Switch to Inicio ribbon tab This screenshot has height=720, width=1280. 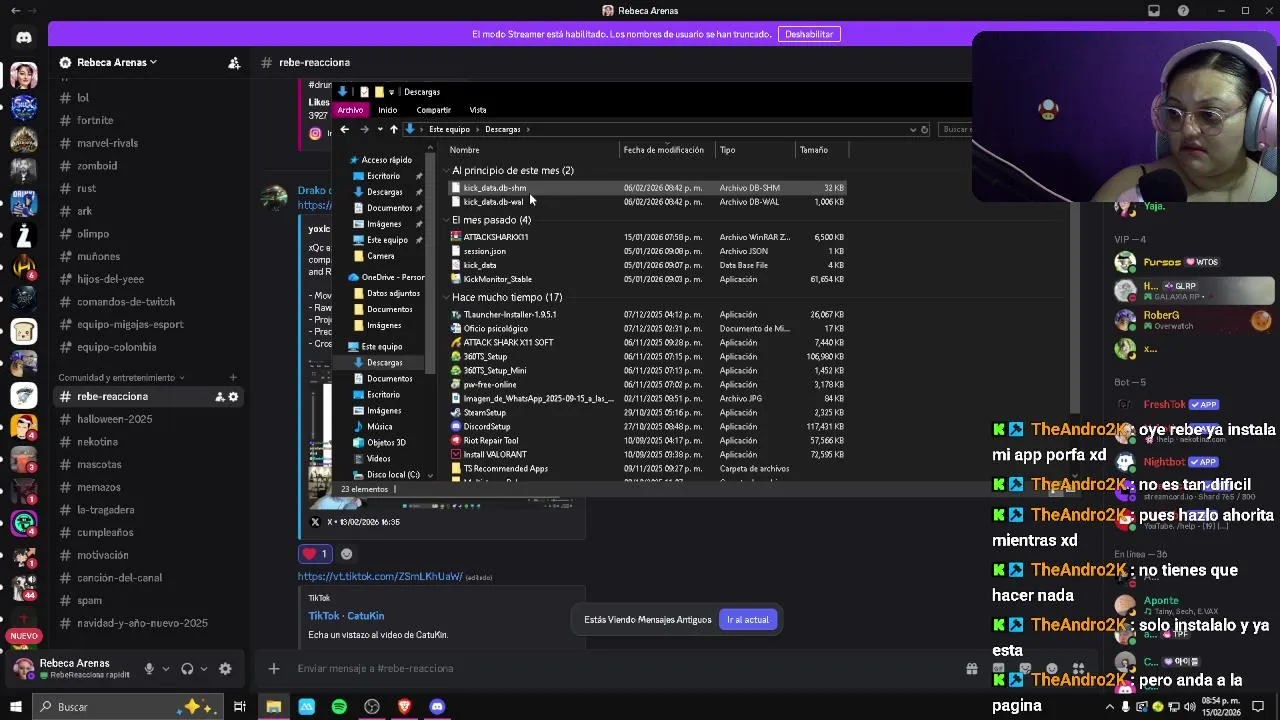[387, 110]
